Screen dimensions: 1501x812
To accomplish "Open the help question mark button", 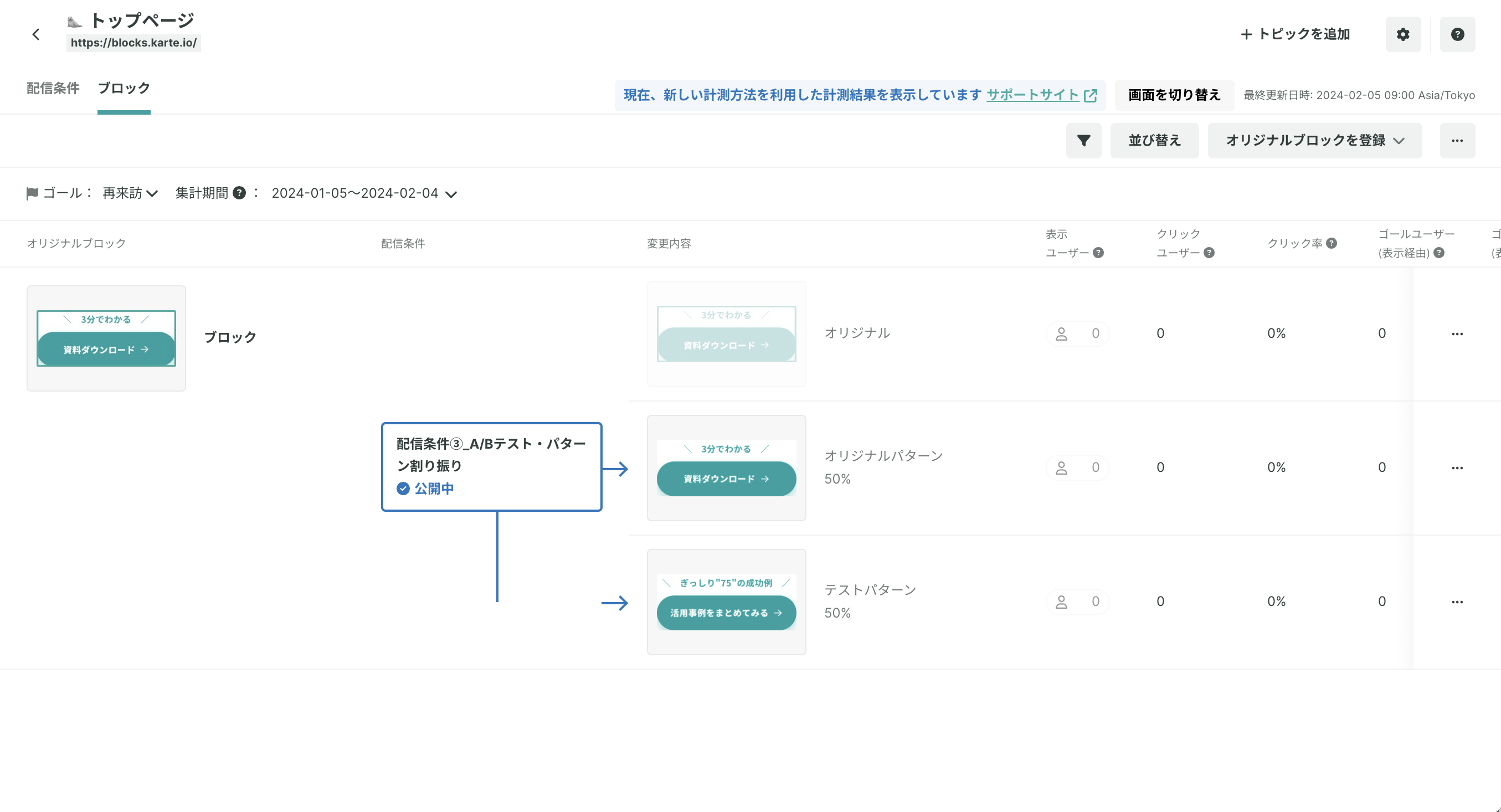I will (x=1457, y=34).
